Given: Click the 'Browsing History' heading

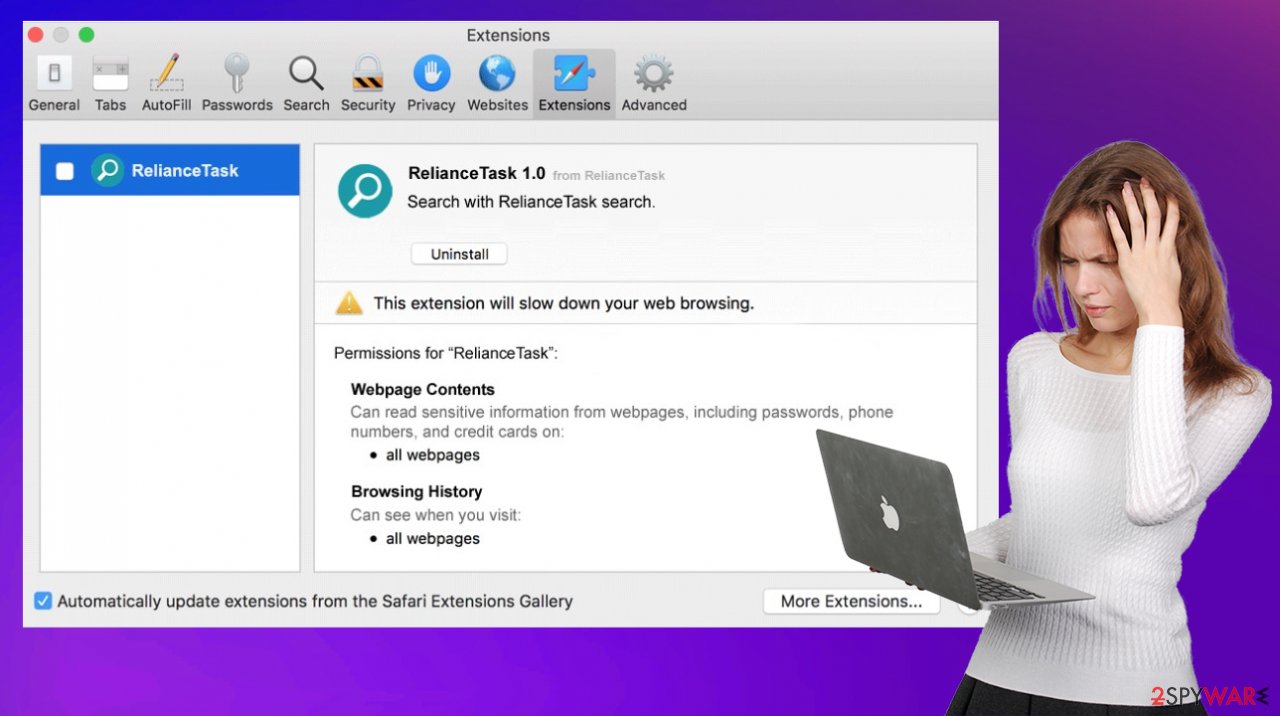Looking at the screenshot, I should (x=416, y=491).
